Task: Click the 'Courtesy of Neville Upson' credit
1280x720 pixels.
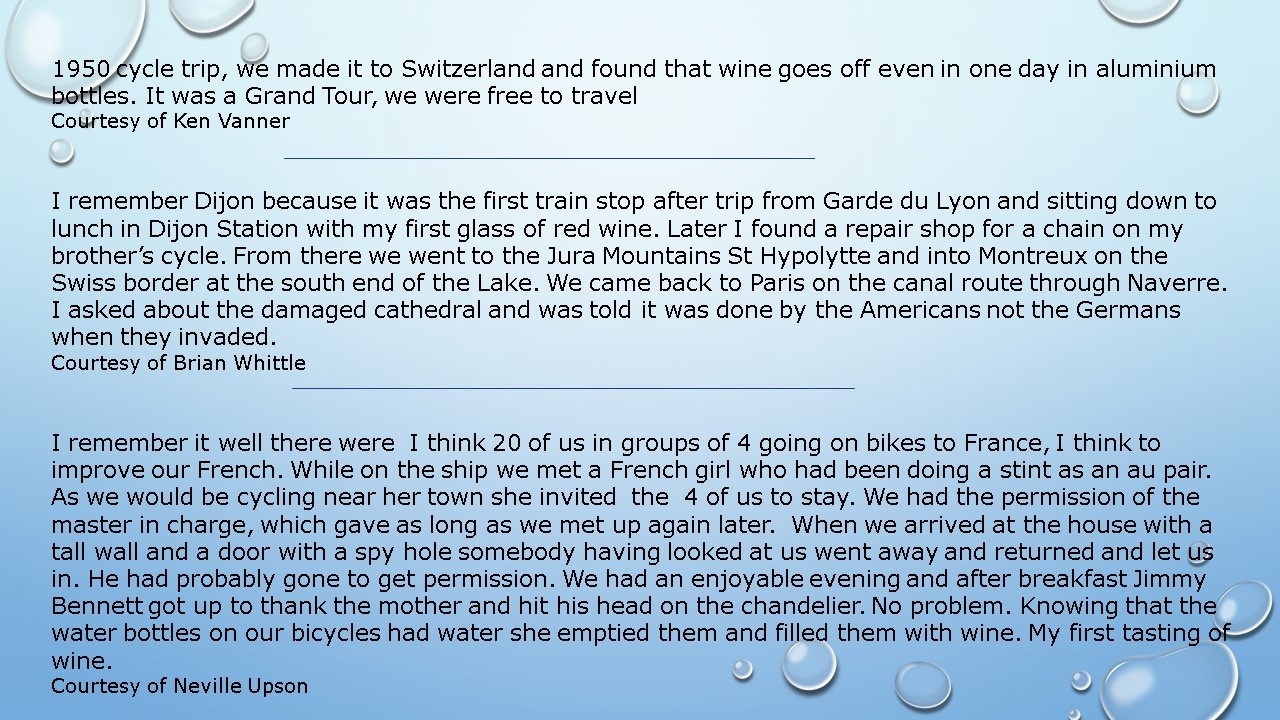Action: tap(179, 686)
